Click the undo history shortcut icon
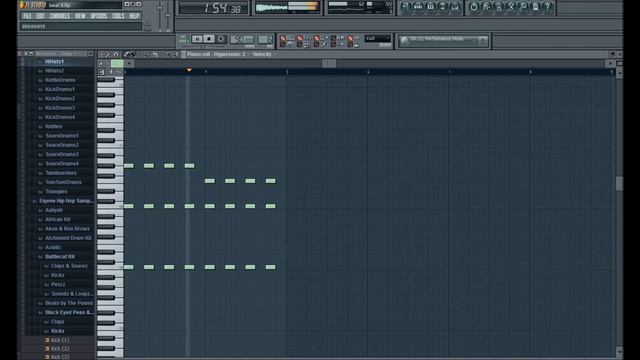The width and height of the screenshot is (640, 360). pyautogui.click(x=473, y=7)
